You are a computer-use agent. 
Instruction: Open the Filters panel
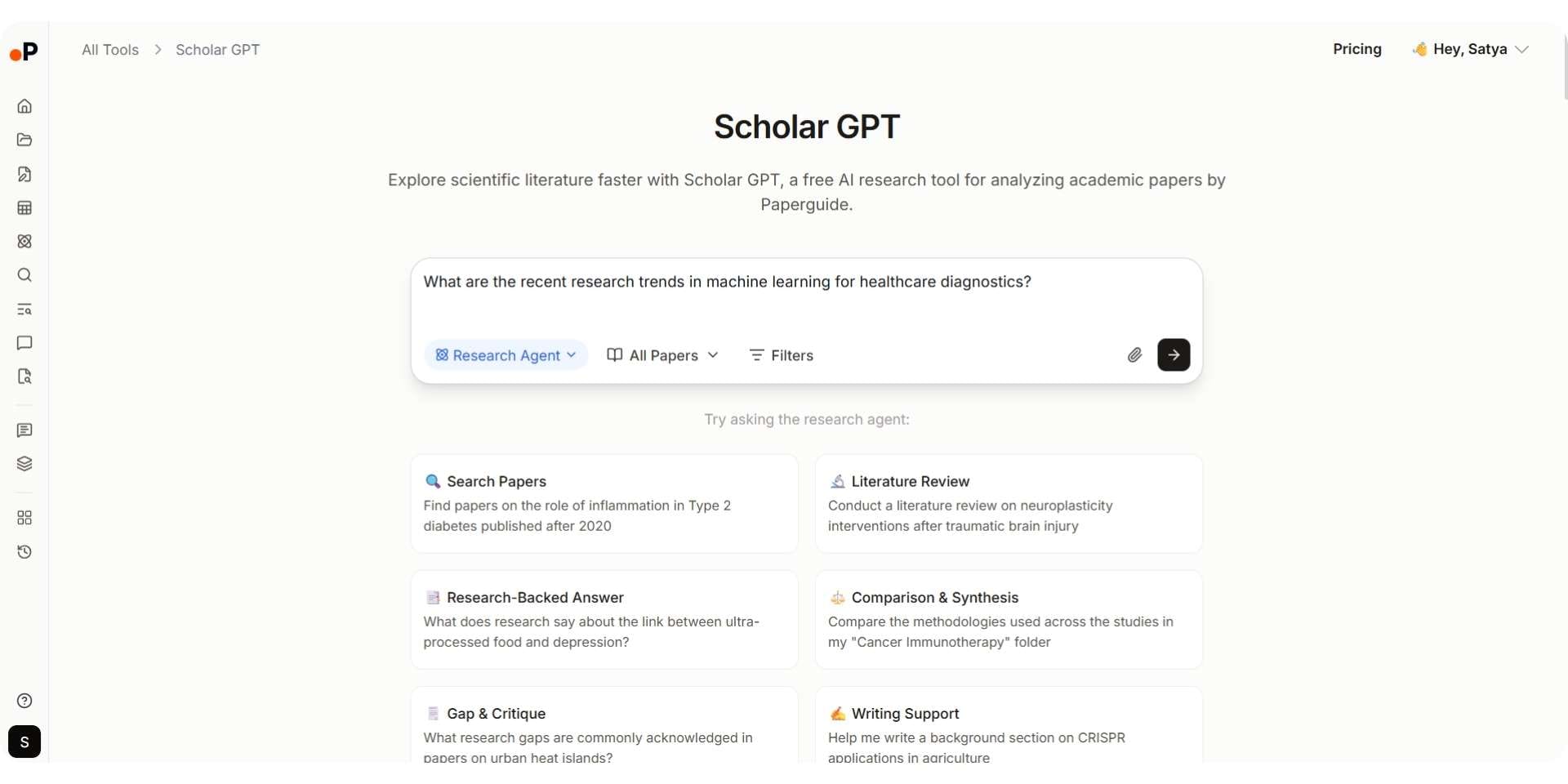pyautogui.click(x=781, y=354)
